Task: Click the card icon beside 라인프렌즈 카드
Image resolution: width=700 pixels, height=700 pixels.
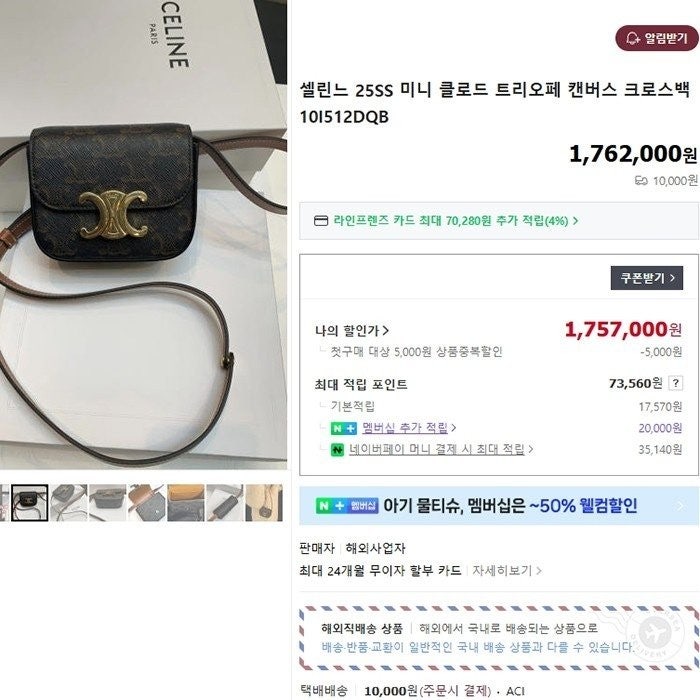Action: (x=321, y=221)
